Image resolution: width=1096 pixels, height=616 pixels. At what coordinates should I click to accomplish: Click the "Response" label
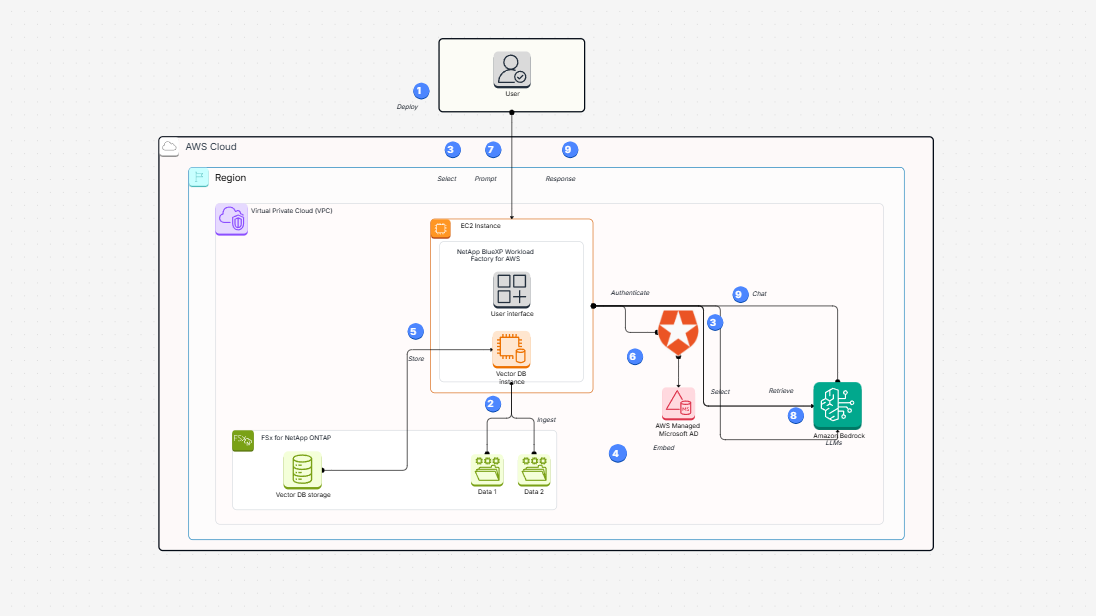[x=561, y=179]
